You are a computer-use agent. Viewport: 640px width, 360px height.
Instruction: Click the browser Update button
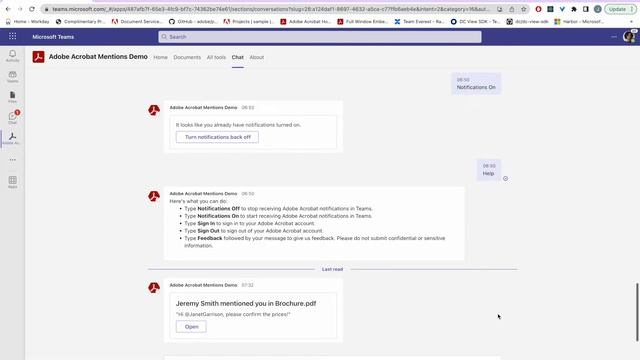[x=620, y=9]
